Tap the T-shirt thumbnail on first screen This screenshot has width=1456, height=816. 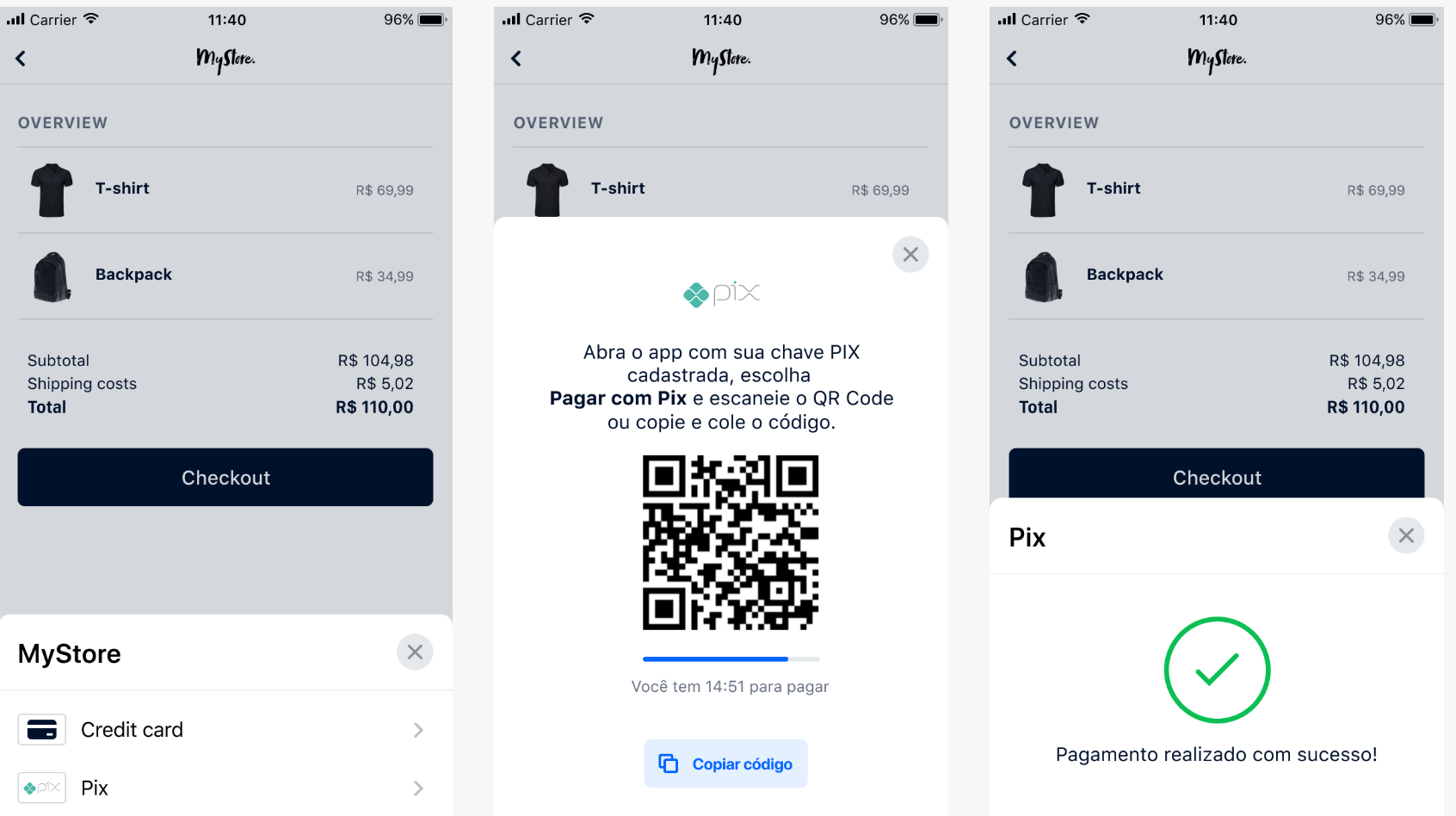point(52,190)
